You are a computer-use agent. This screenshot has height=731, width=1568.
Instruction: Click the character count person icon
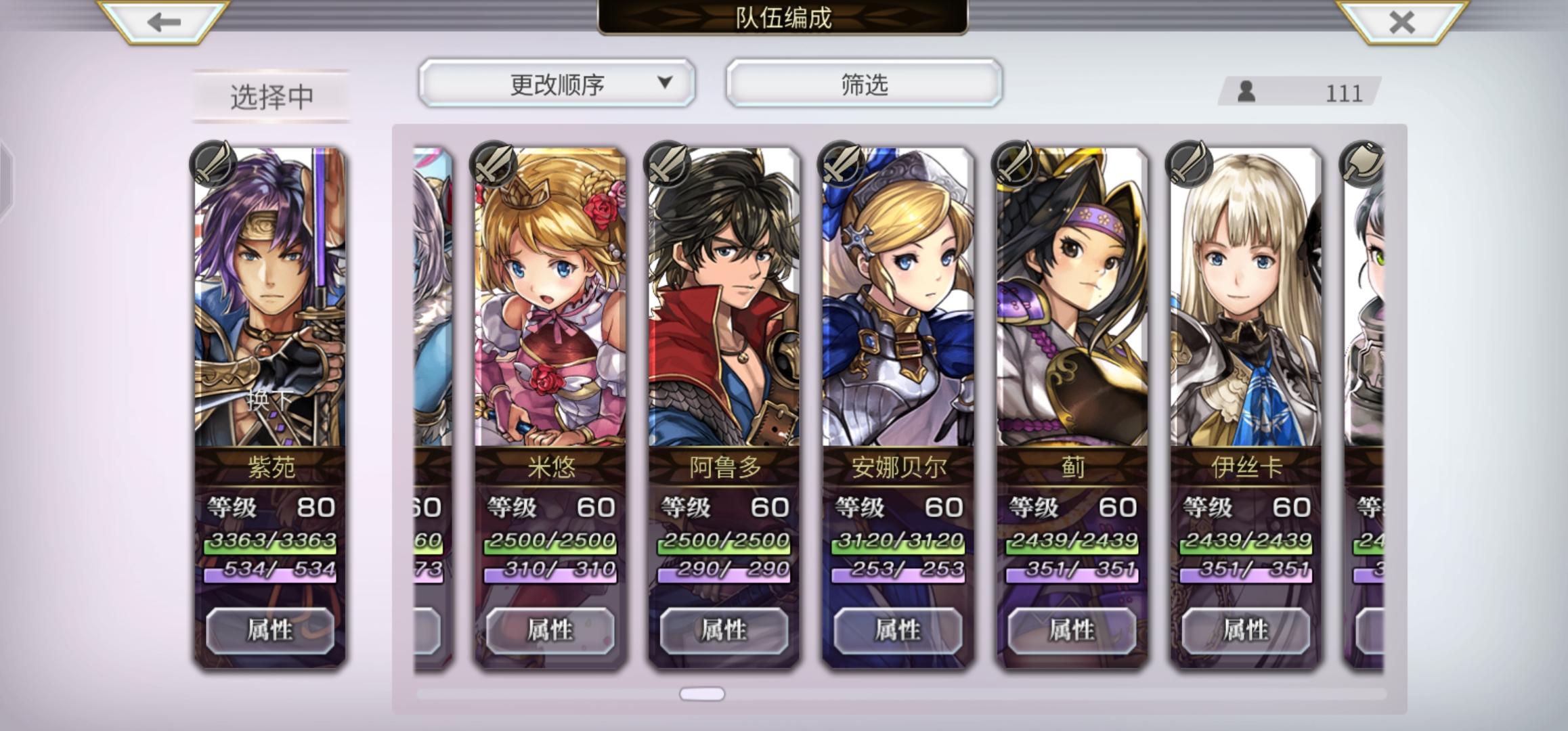1246,91
